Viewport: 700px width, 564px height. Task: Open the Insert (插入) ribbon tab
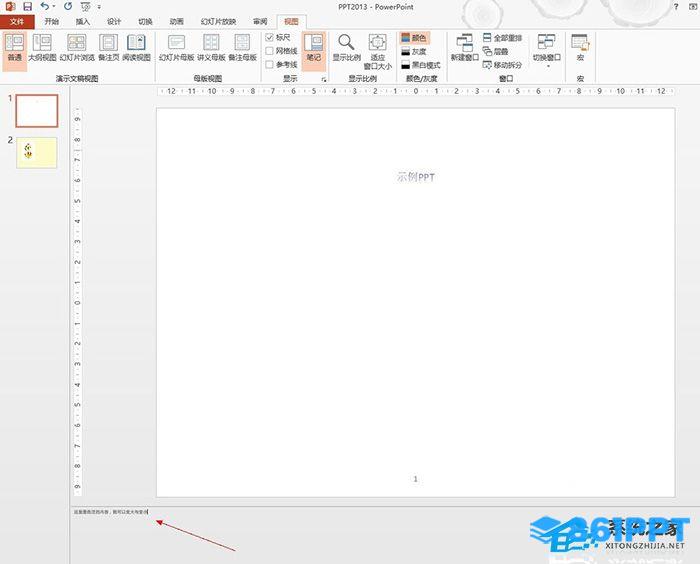pyautogui.click(x=82, y=20)
